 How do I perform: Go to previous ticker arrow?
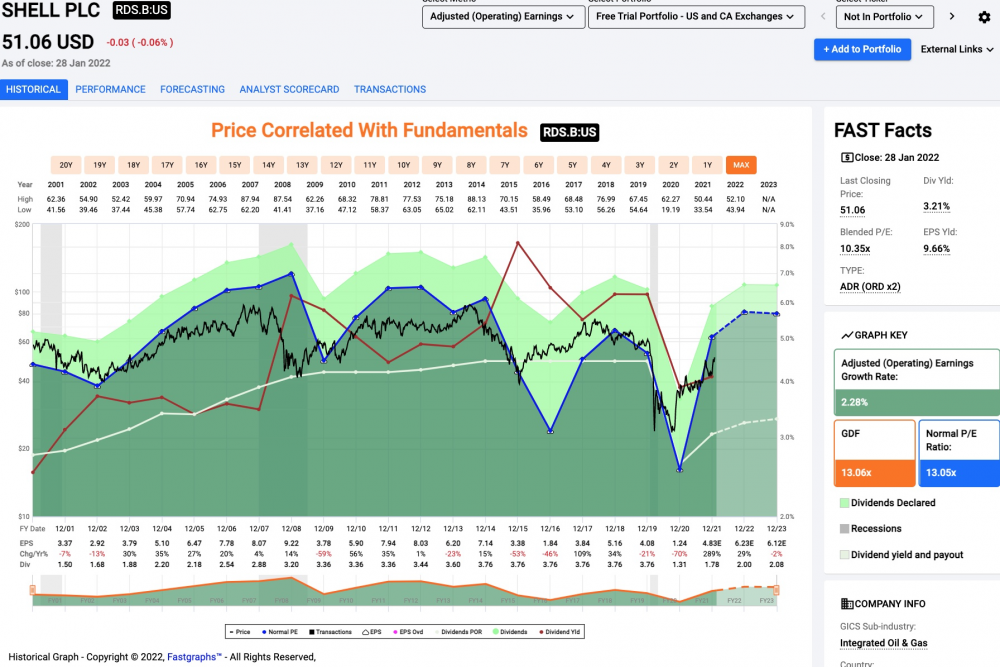click(823, 17)
